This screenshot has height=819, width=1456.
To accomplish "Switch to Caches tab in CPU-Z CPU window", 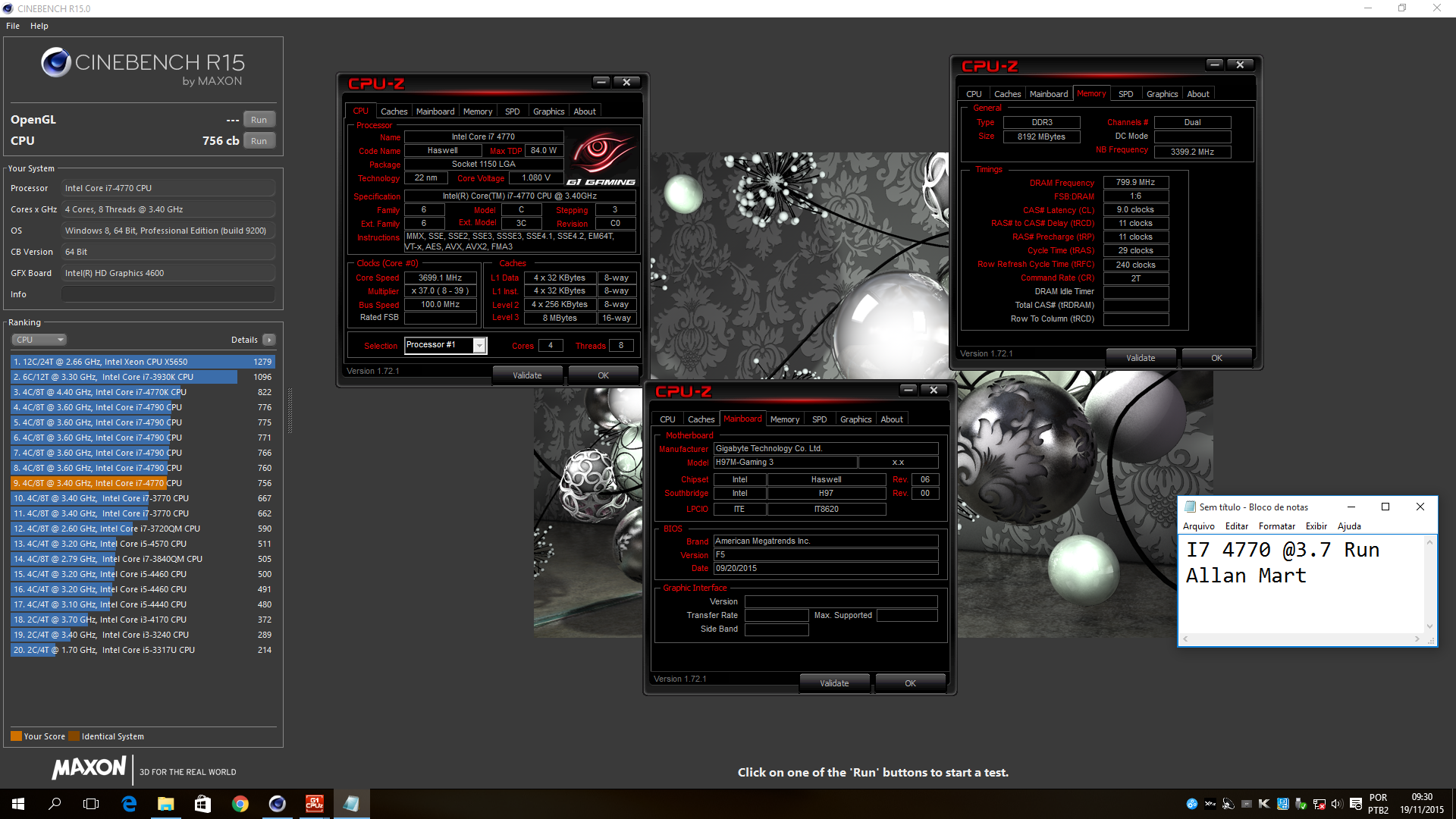I will 394,111.
